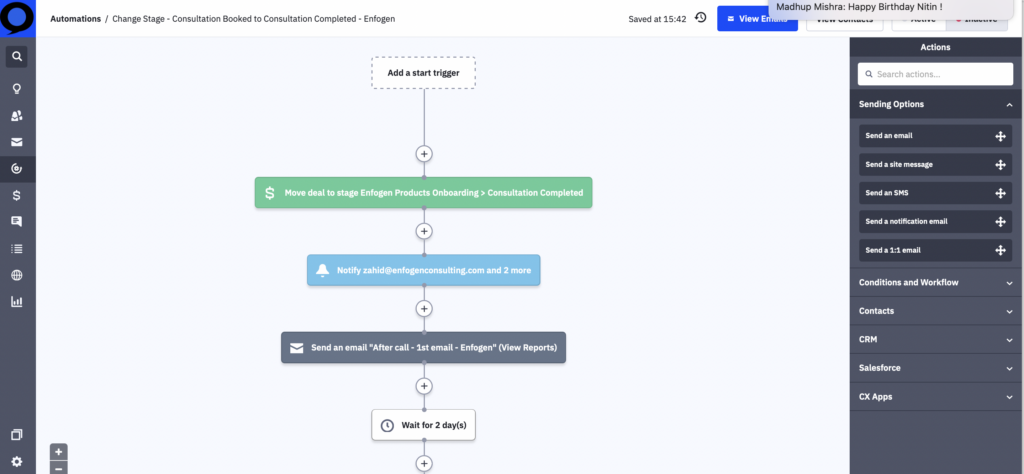Click the Send an SMS action item
1024x474 pixels.
pos(935,193)
